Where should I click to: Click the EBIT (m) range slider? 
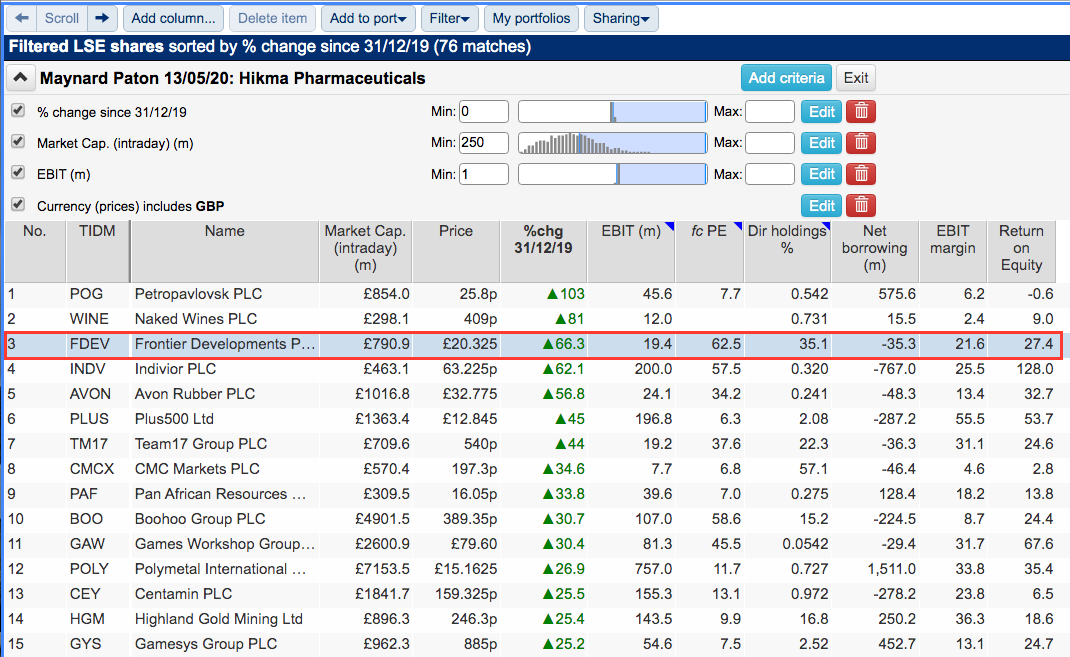[613, 174]
